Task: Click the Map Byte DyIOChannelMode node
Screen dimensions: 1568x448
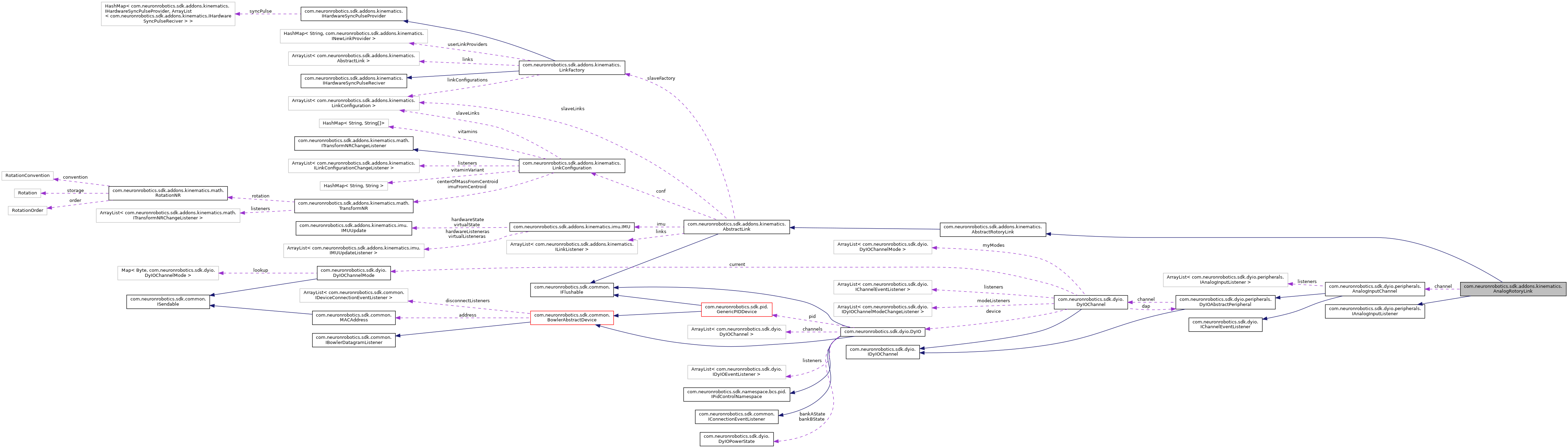Action: coord(168,273)
